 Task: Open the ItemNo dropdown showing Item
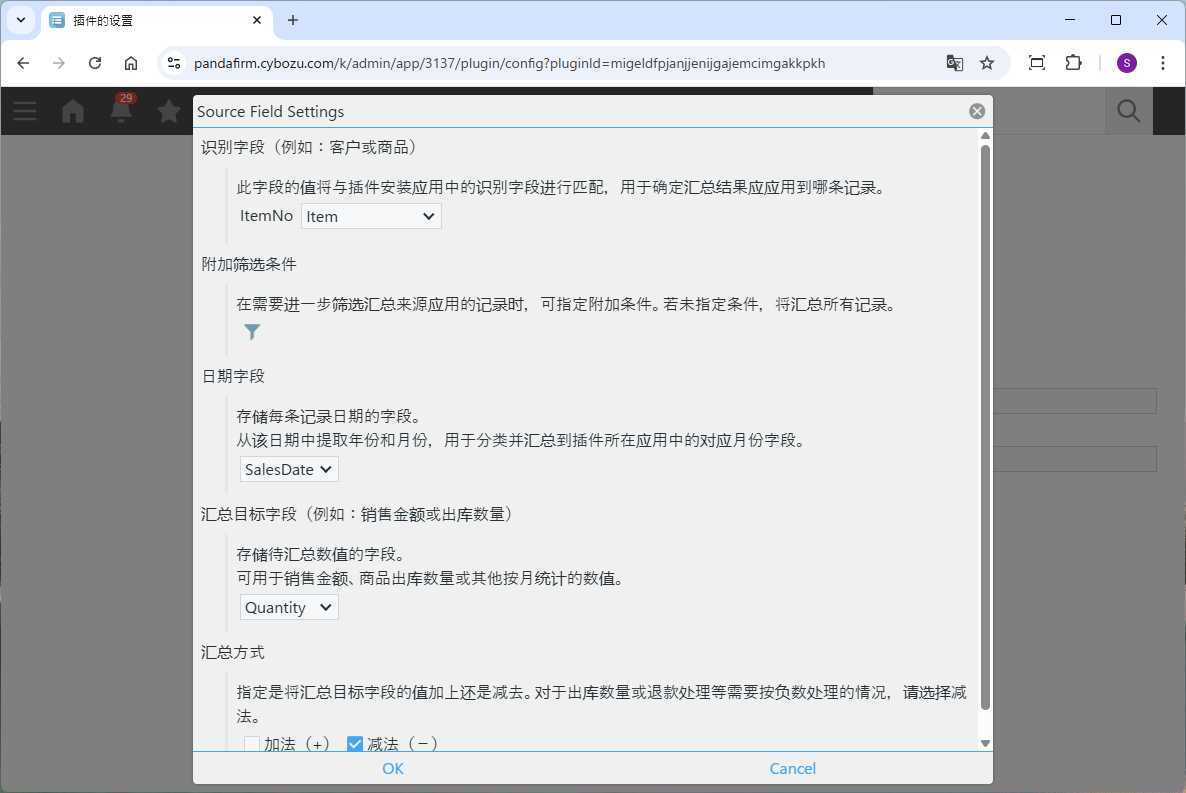tap(371, 216)
